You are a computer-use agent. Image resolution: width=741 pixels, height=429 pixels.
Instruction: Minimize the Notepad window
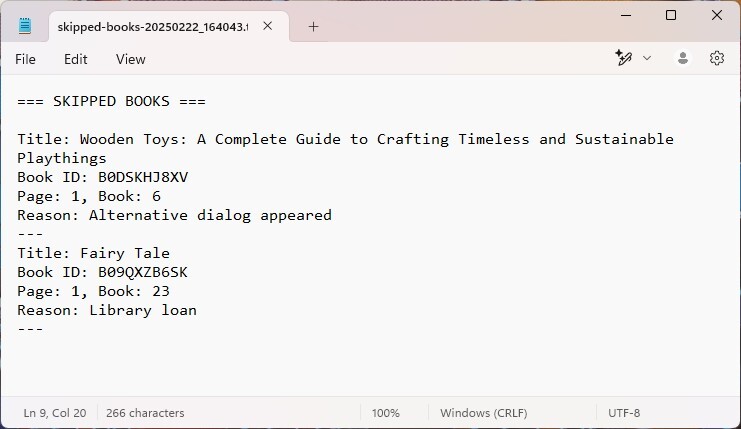point(626,15)
